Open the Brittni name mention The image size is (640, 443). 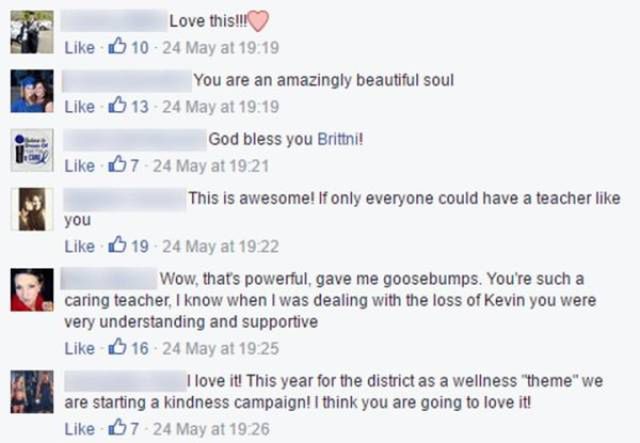tap(337, 139)
